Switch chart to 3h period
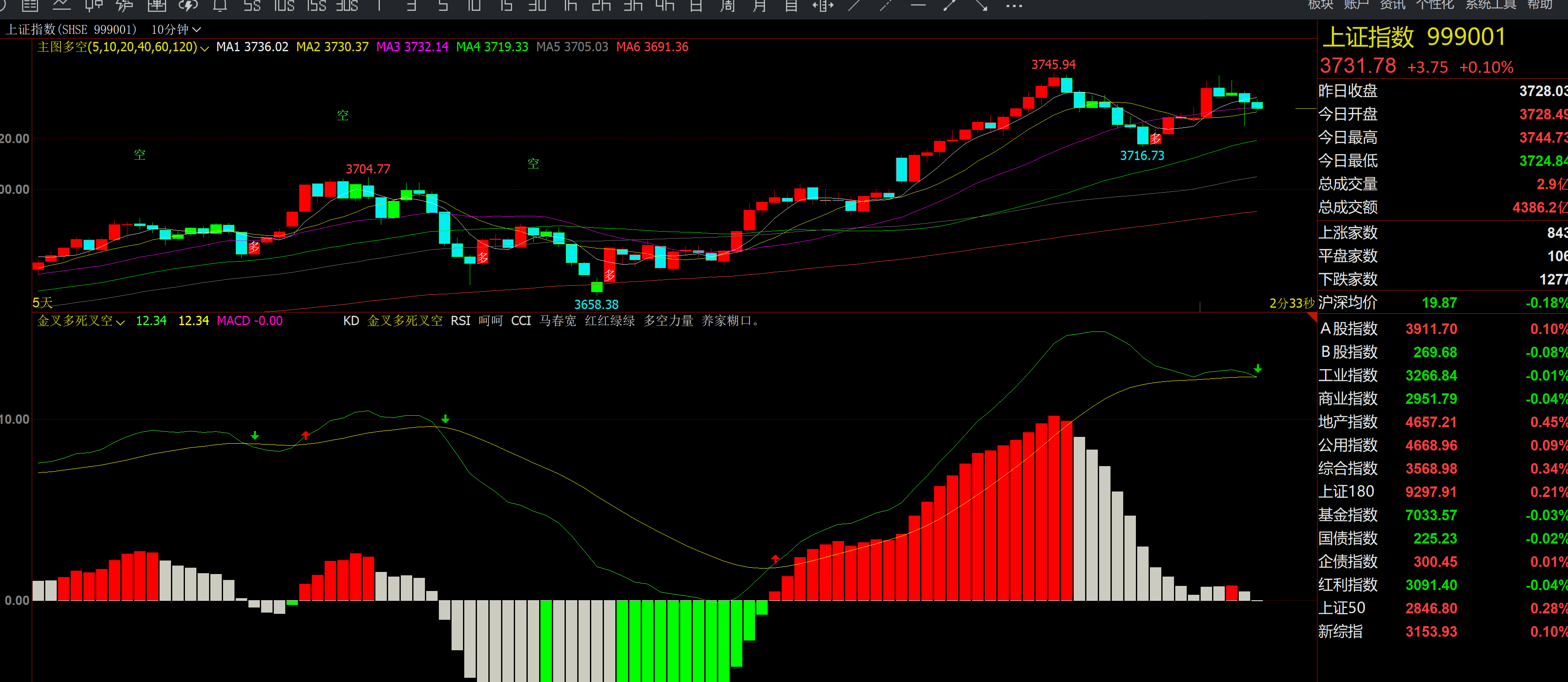 pos(633,6)
